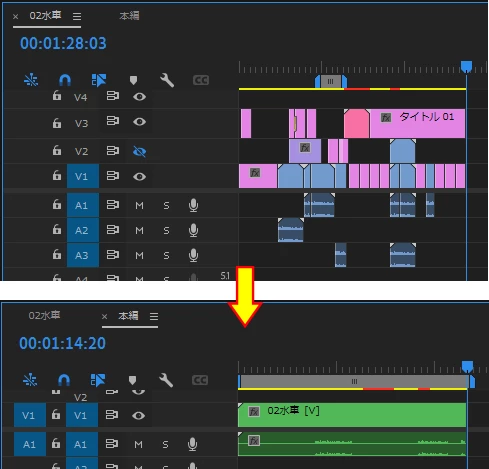Hide V4 track output with eye icon

pos(139,97)
